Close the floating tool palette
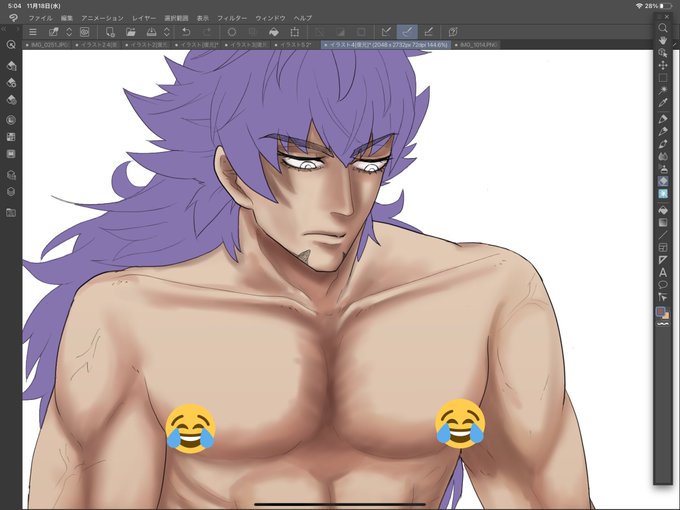 666,16
